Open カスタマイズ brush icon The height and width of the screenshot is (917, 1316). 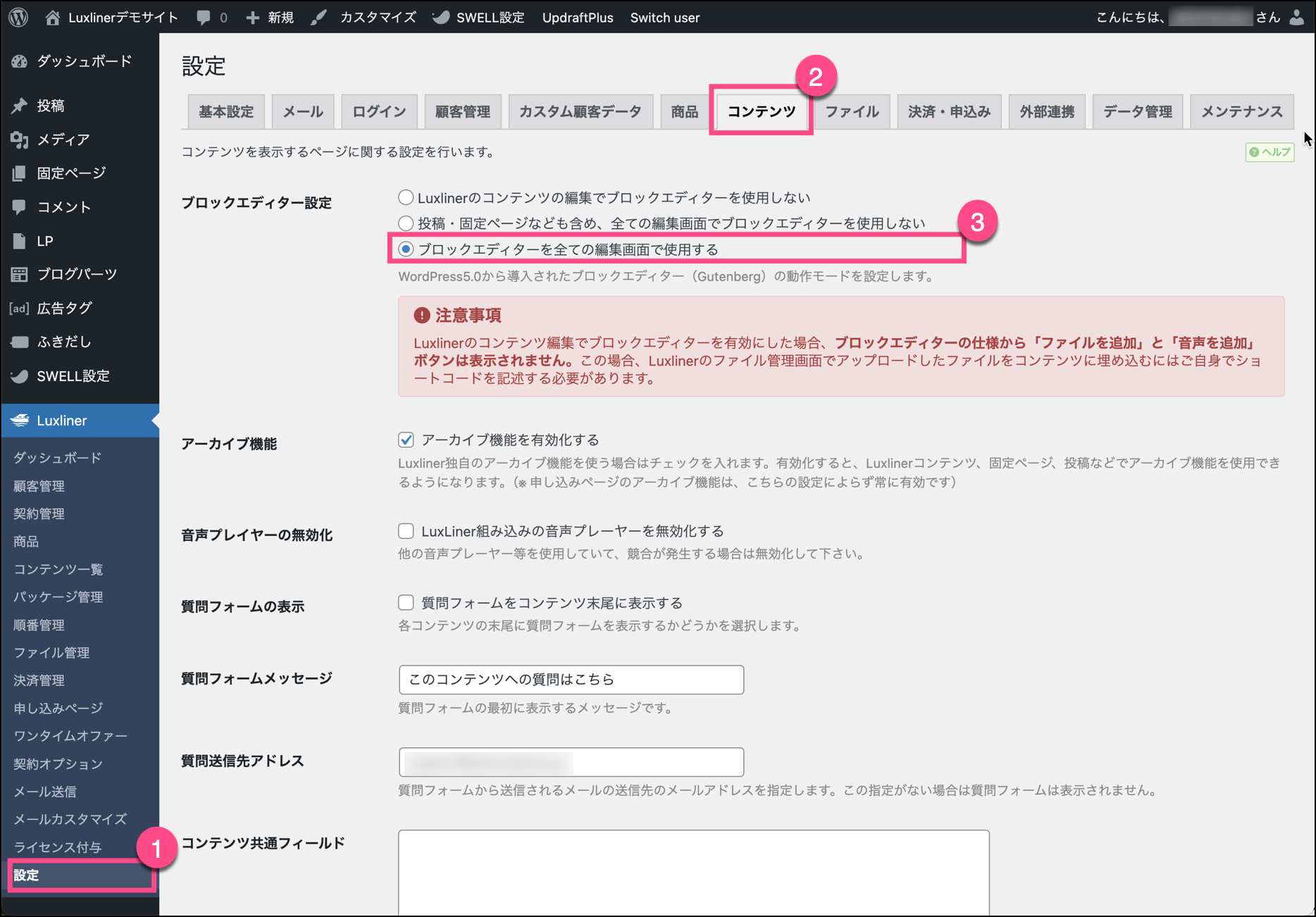tap(319, 18)
